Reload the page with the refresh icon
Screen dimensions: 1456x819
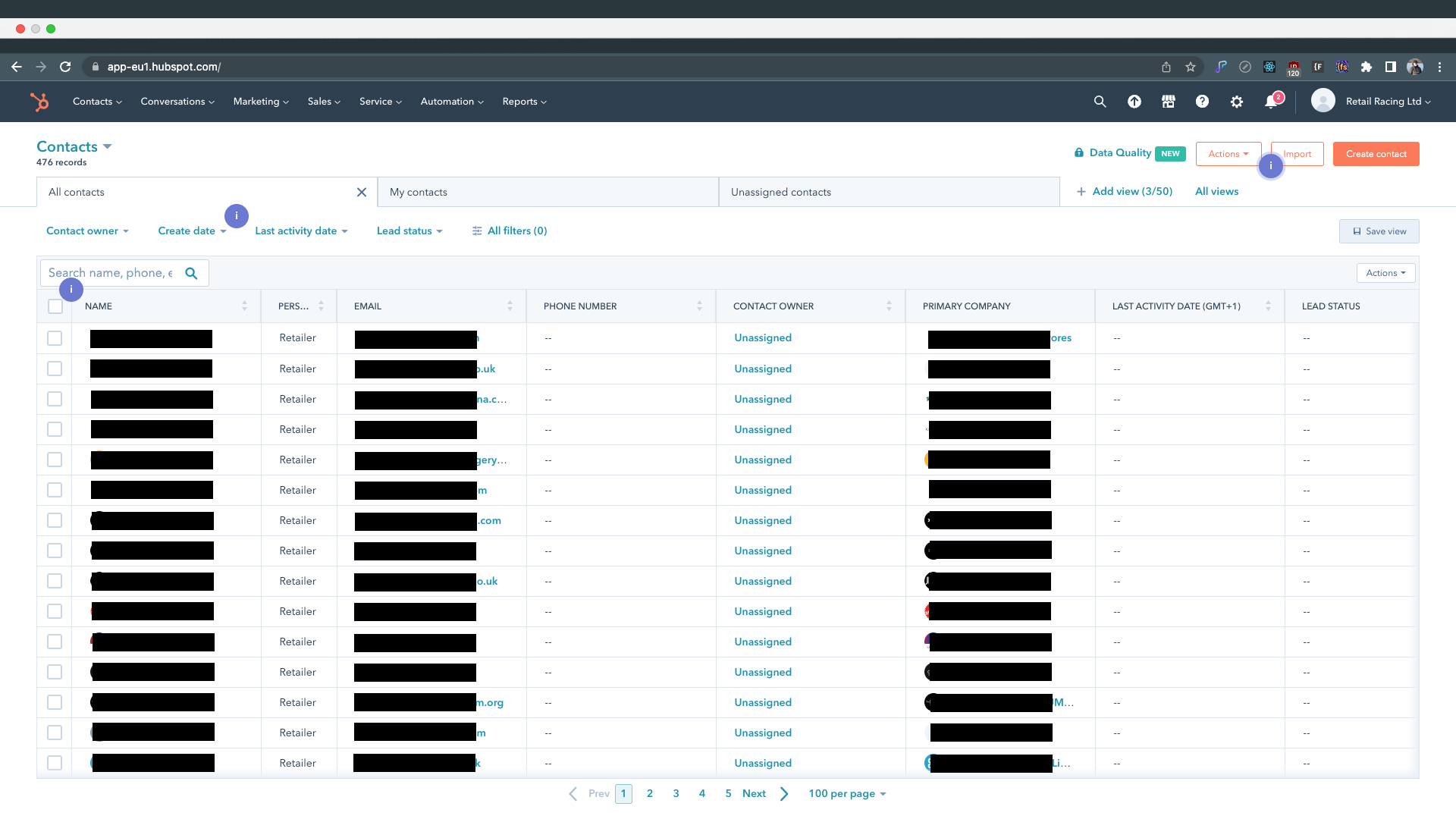pos(65,67)
